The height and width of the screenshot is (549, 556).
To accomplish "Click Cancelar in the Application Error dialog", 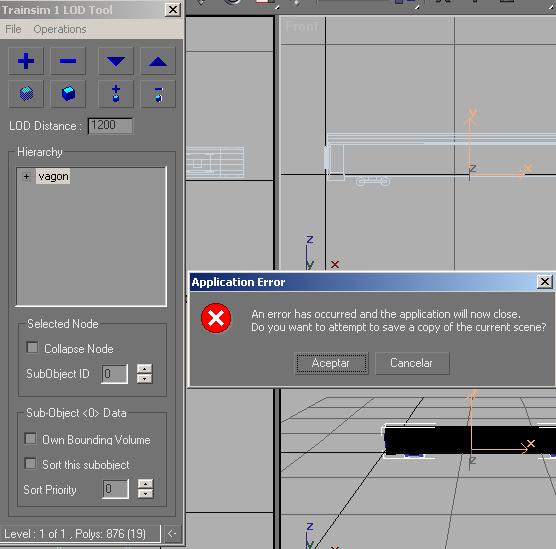I will tap(412, 363).
